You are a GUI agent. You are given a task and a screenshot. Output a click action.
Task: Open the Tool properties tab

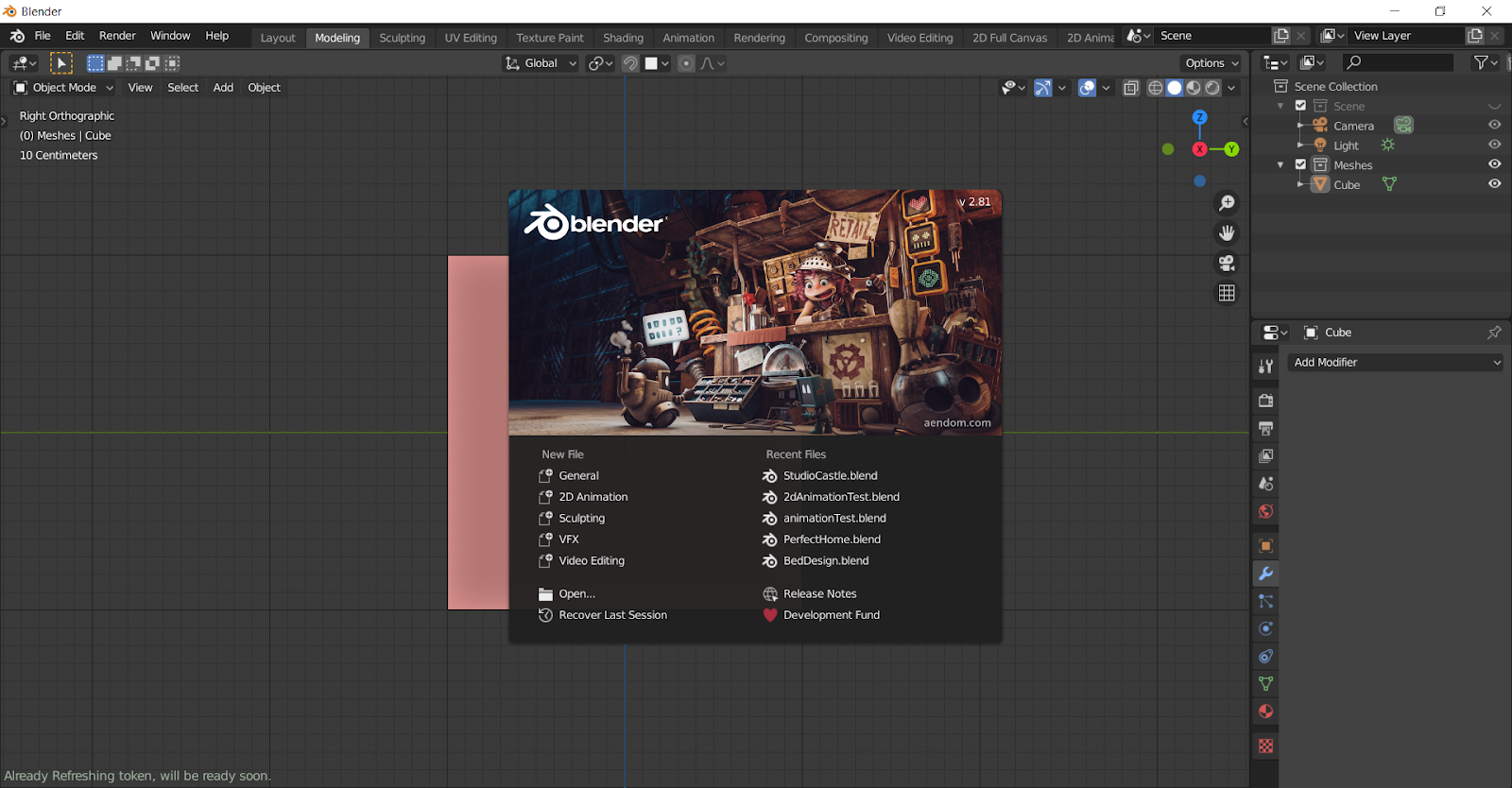(x=1265, y=367)
